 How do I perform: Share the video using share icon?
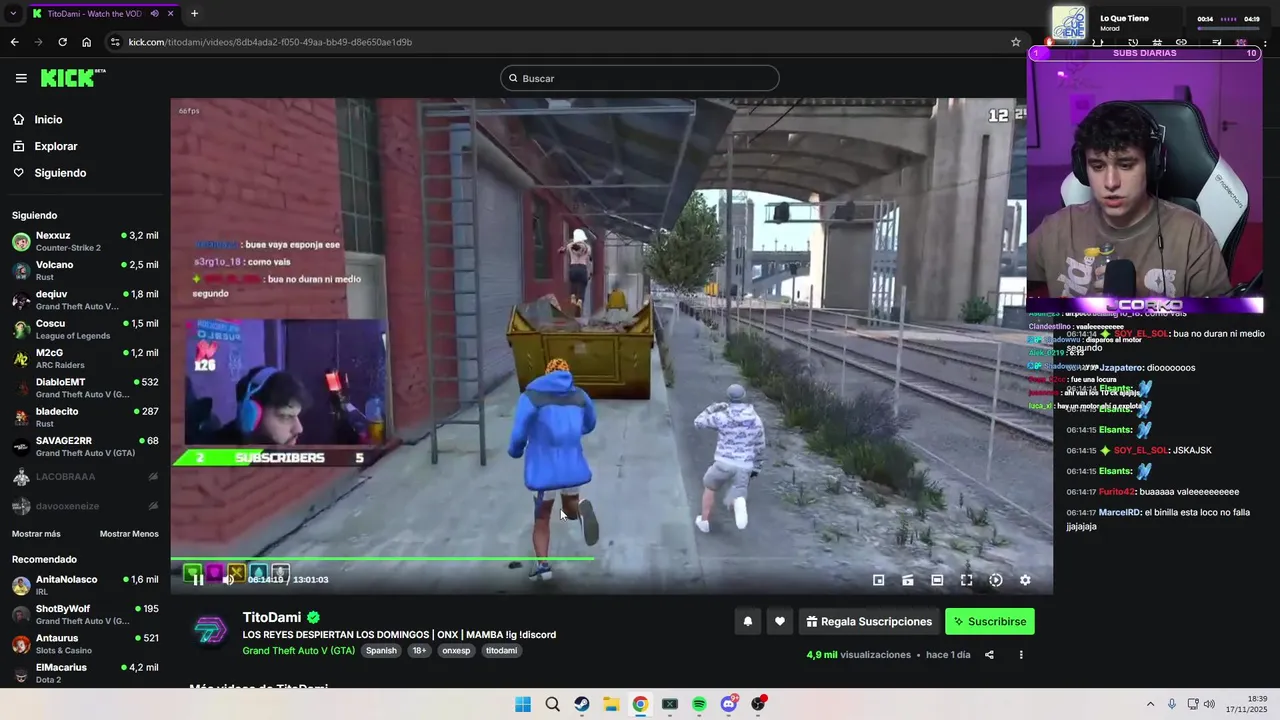pyautogui.click(x=989, y=655)
